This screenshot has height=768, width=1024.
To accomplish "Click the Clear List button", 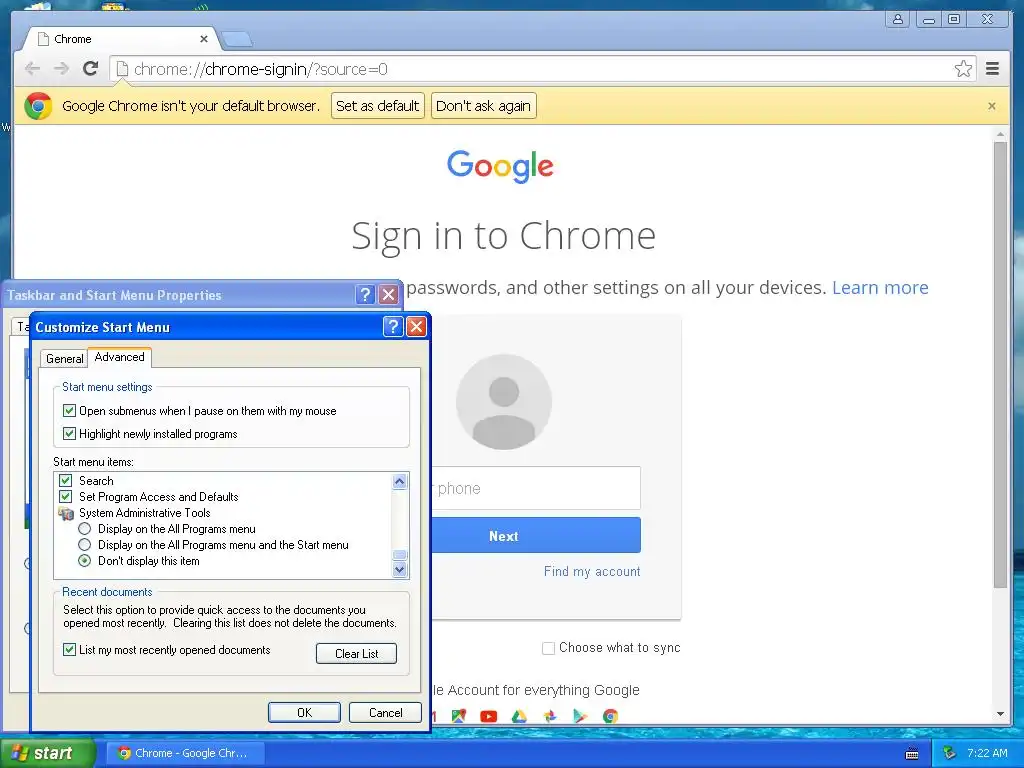I will (357, 654).
